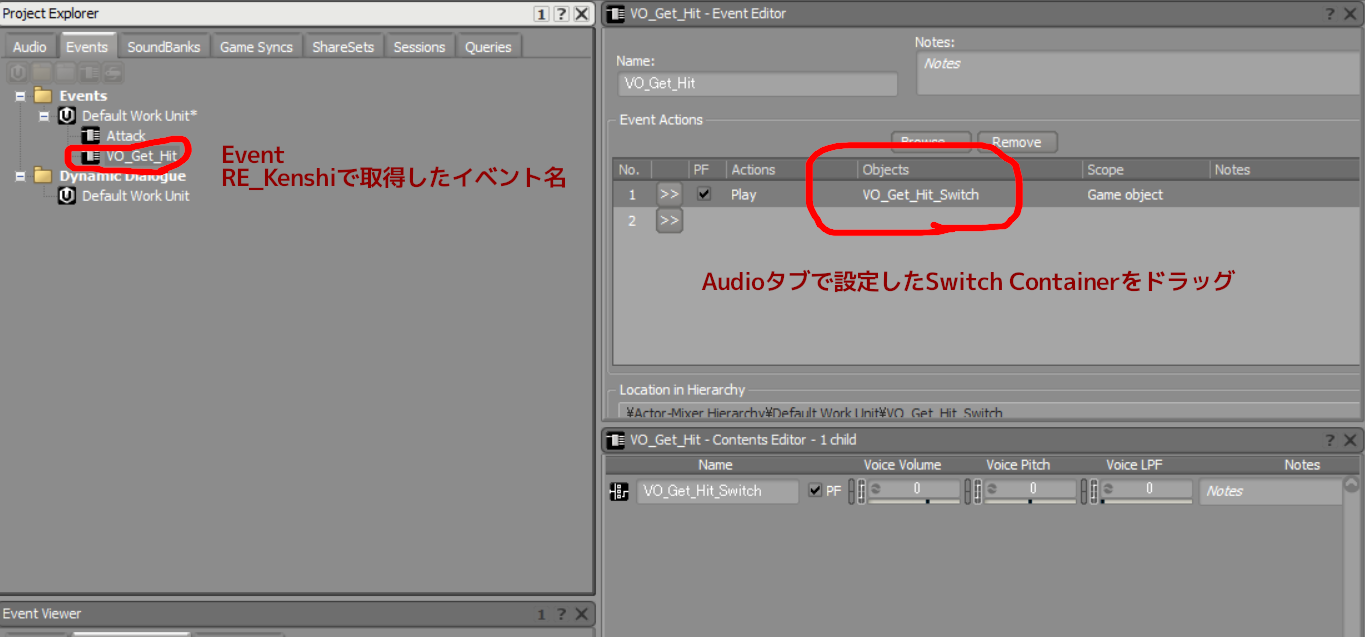
Task: Click the Events folder icon
Action: coord(43,96)
